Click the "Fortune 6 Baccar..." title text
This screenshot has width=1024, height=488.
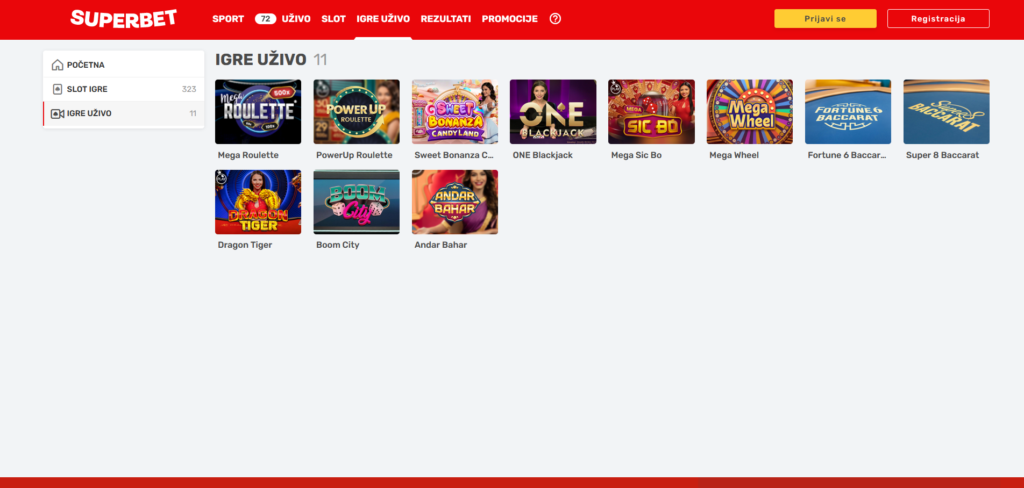847,155
